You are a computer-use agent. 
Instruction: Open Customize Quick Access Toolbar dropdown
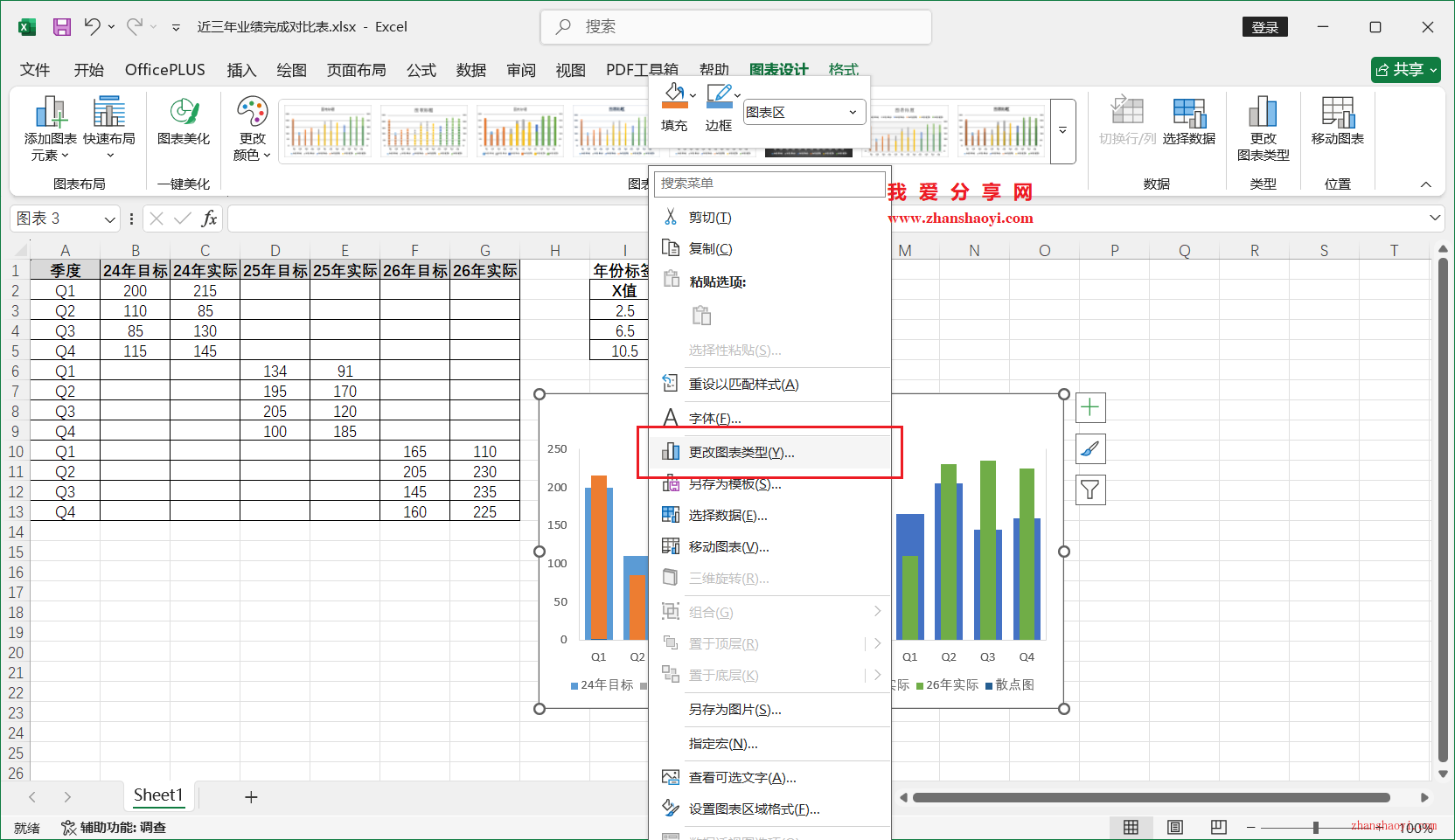click(x=176, y=27)
